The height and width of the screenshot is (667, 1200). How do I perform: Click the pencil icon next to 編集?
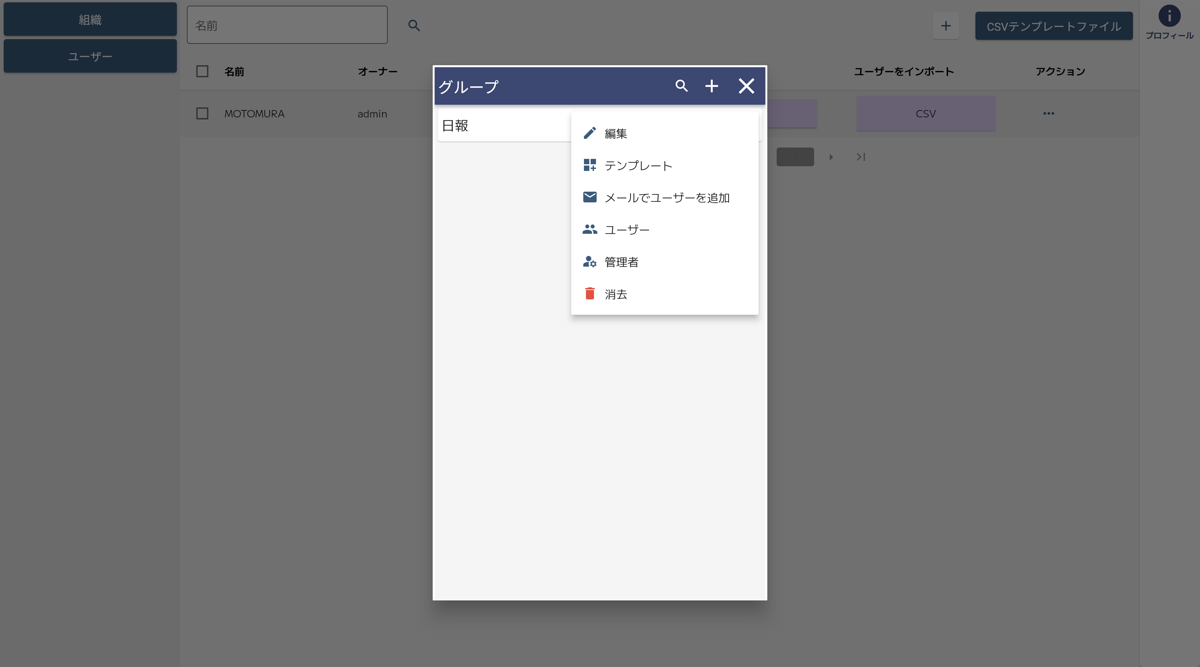tap(590, 133)
